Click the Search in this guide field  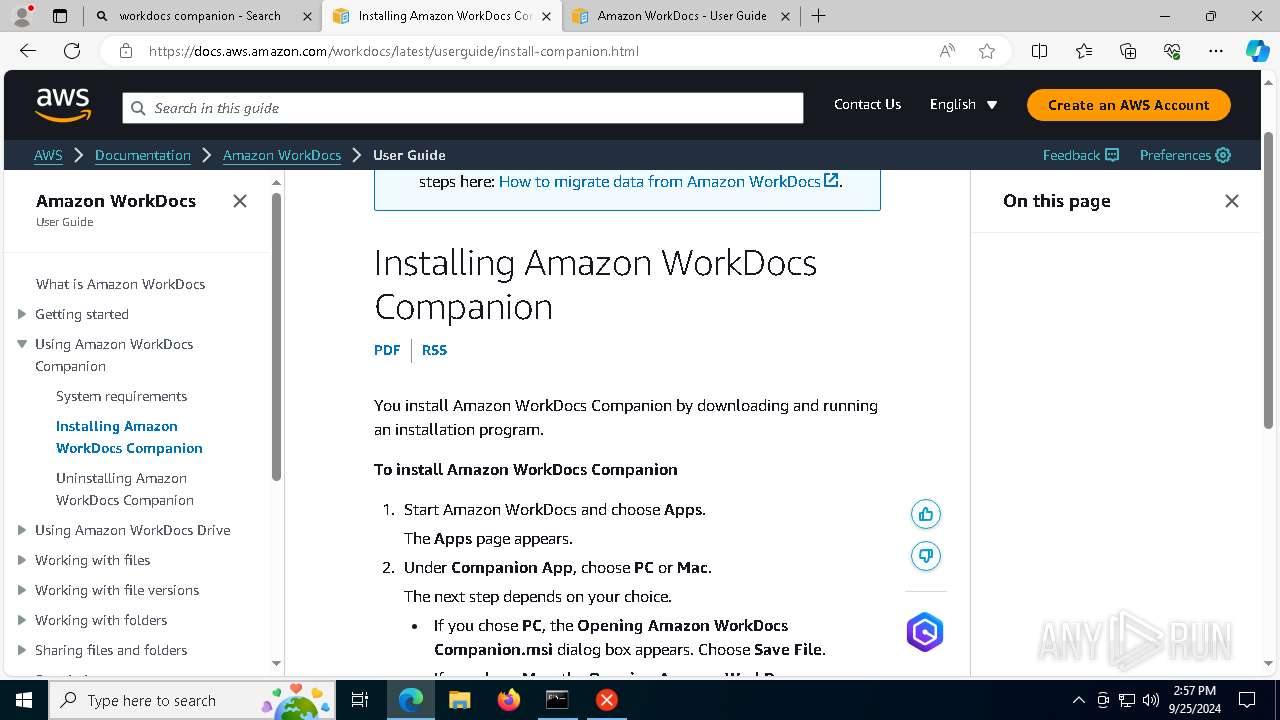(463, 108)
